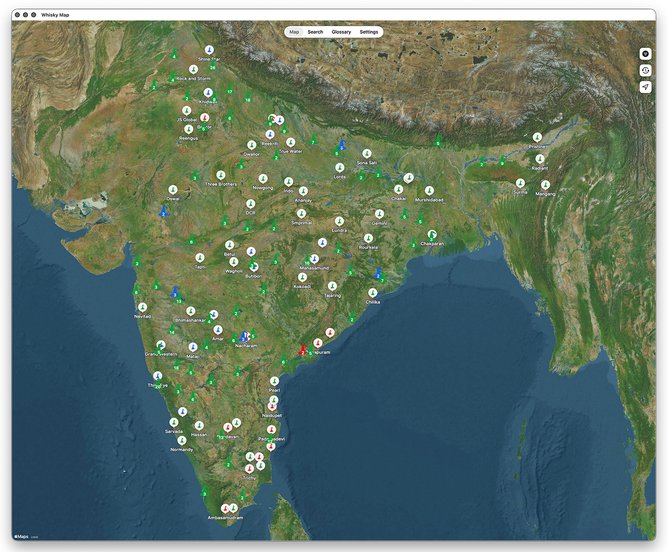Select the Rock and Storm distillery pin
This screenshot has width=668, height=552.
(193, 69)
